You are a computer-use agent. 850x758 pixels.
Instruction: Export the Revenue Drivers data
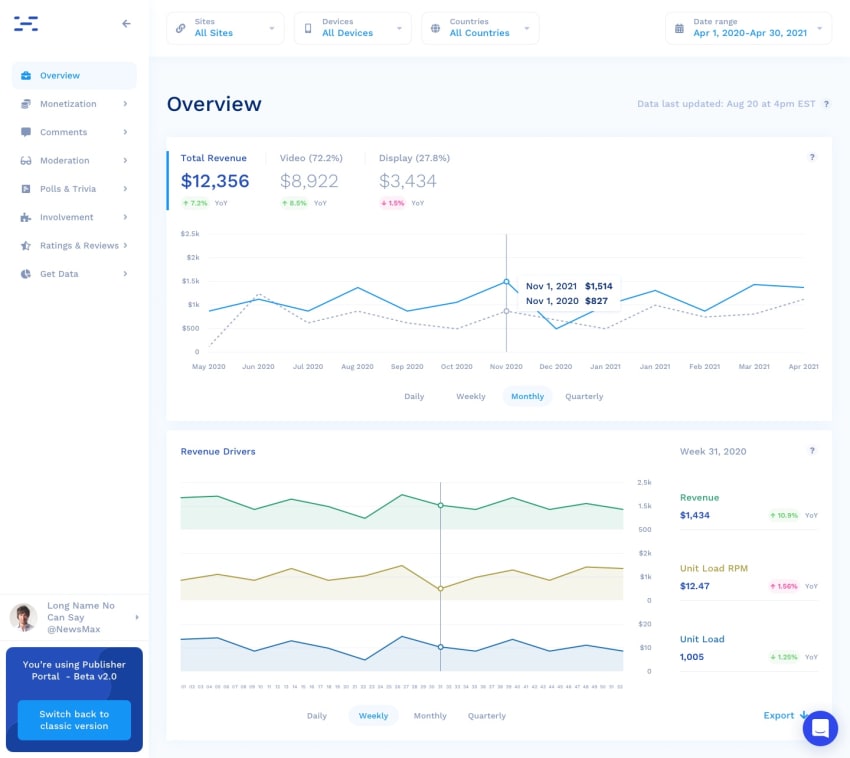[784, 716]
